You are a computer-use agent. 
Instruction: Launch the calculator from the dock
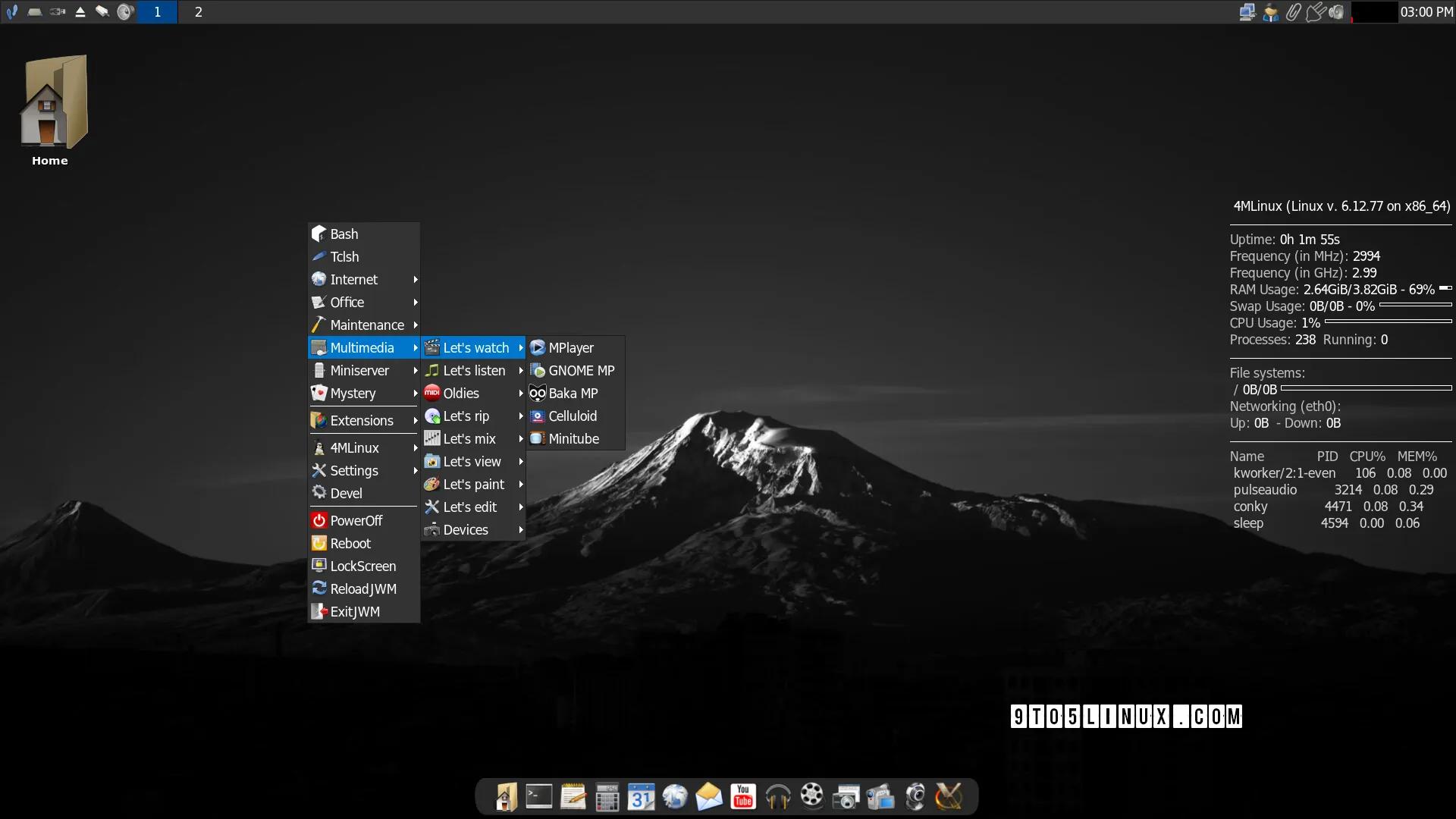pos(607,796)
